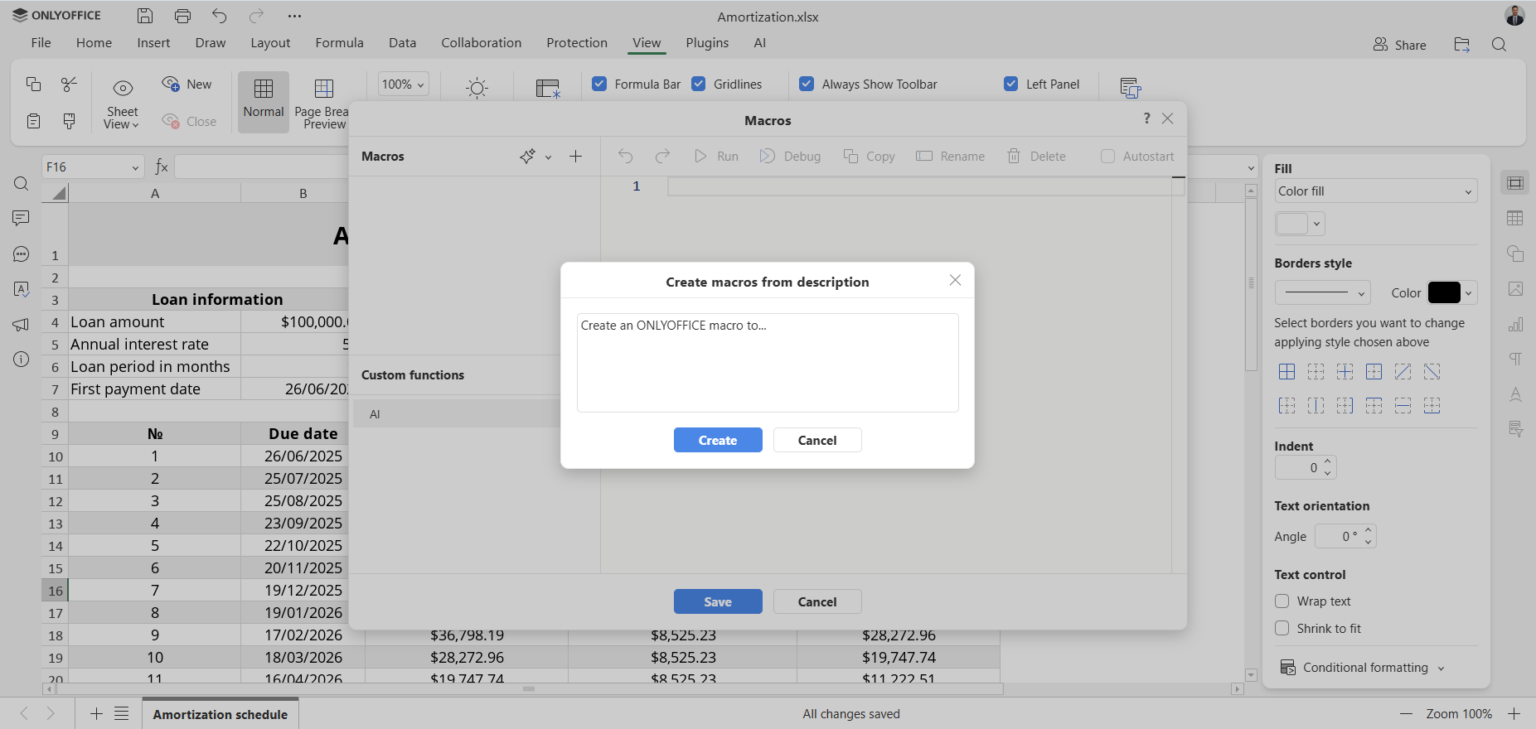Enable the Shrink to fit checkbox
This screenshot has width=1536, height=729.
click(1282, 628)
